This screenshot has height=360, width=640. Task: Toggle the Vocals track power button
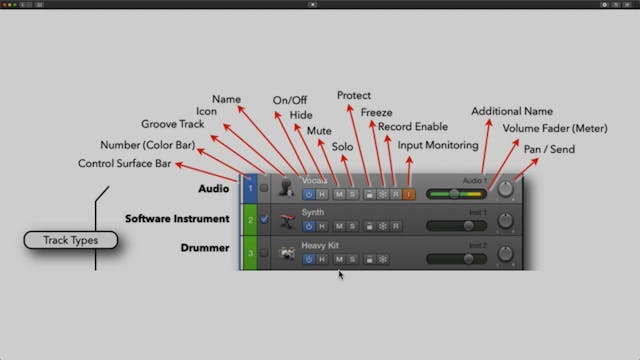pyautogui.click(x=309, y=195)
